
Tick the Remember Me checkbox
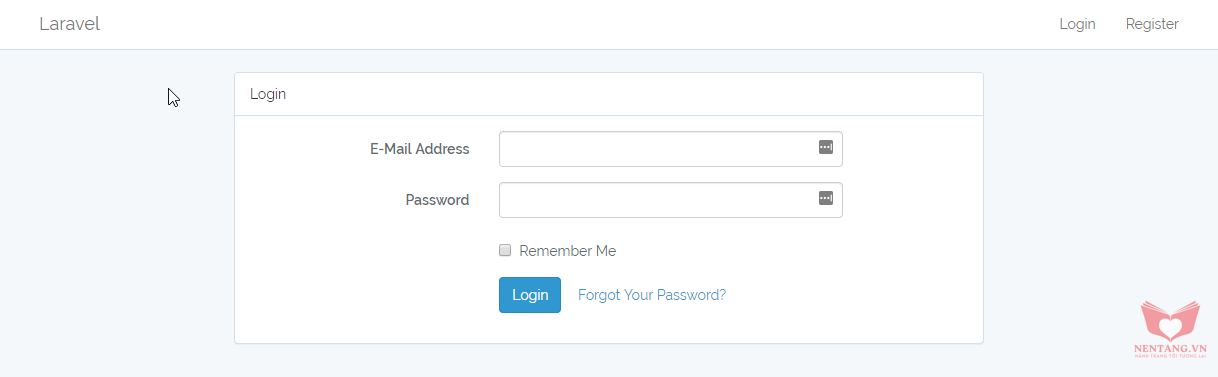pyautogui.click(x=505, y=250)
